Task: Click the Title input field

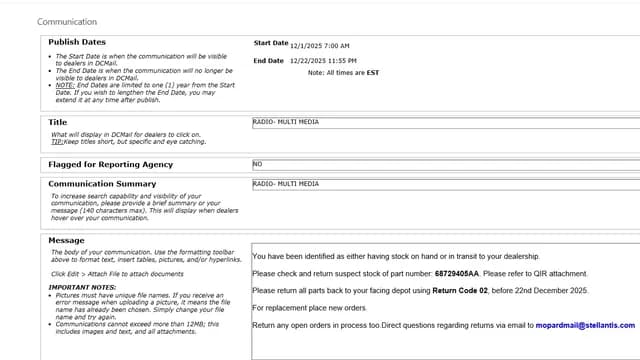Action: click(x=446, y=122)
